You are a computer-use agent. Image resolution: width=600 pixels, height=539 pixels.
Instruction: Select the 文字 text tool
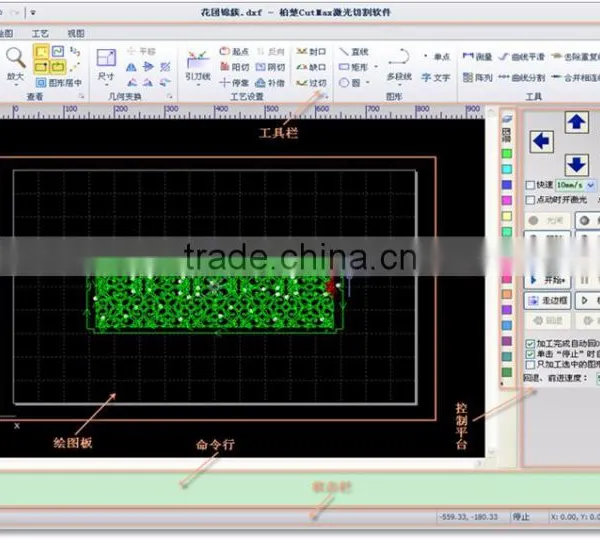click(435, 77)
